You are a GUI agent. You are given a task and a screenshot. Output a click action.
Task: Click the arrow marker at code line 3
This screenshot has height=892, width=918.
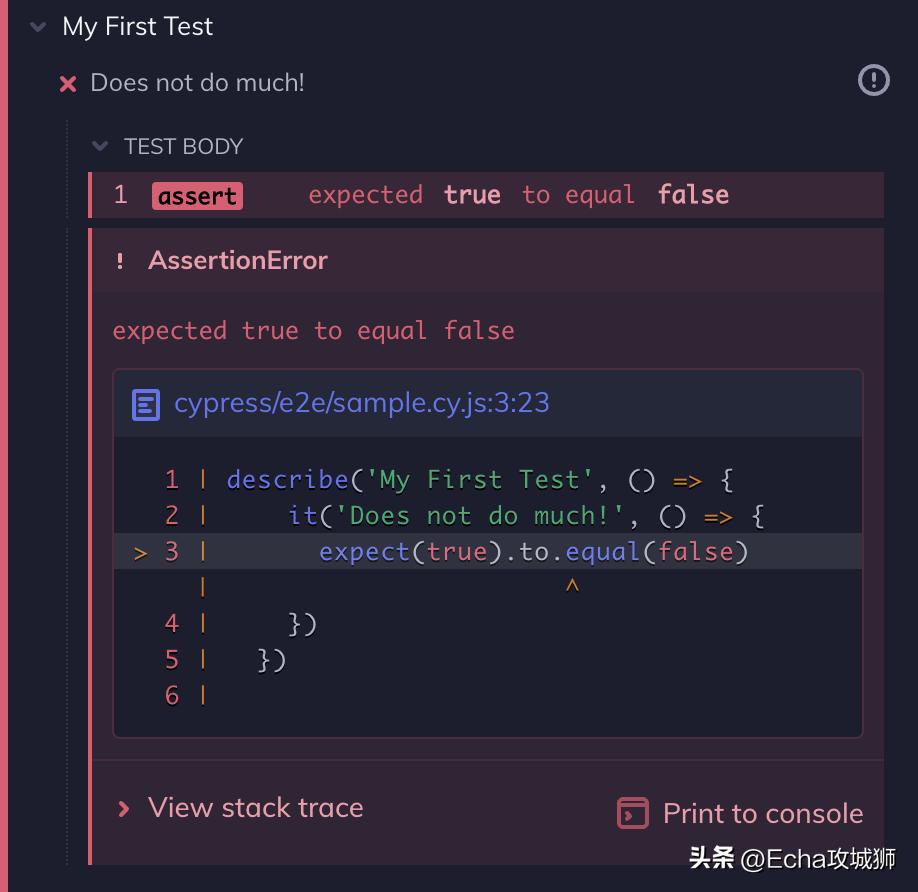pyautogui.click(x=140, y=552)
